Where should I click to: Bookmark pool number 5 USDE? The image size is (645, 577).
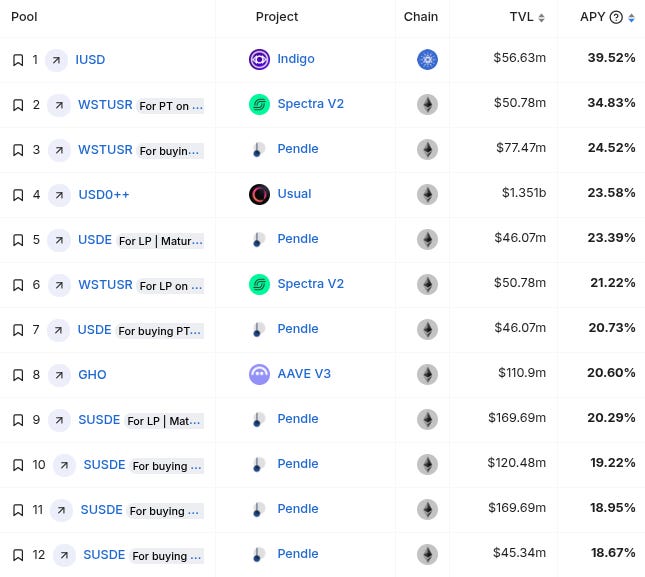18,240
